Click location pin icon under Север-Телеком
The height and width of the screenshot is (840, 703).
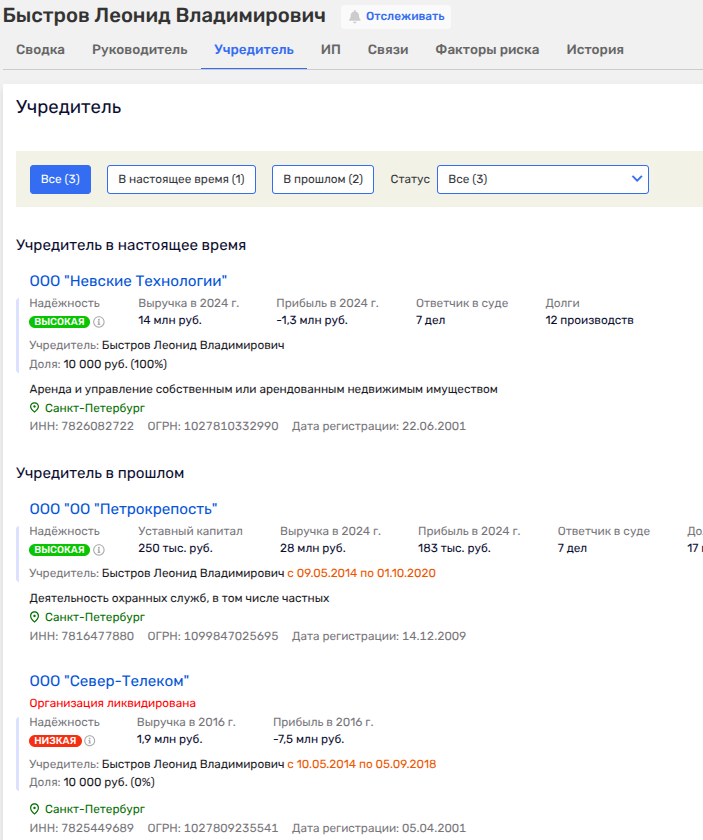pyautogui.click(x=34, y=808)
